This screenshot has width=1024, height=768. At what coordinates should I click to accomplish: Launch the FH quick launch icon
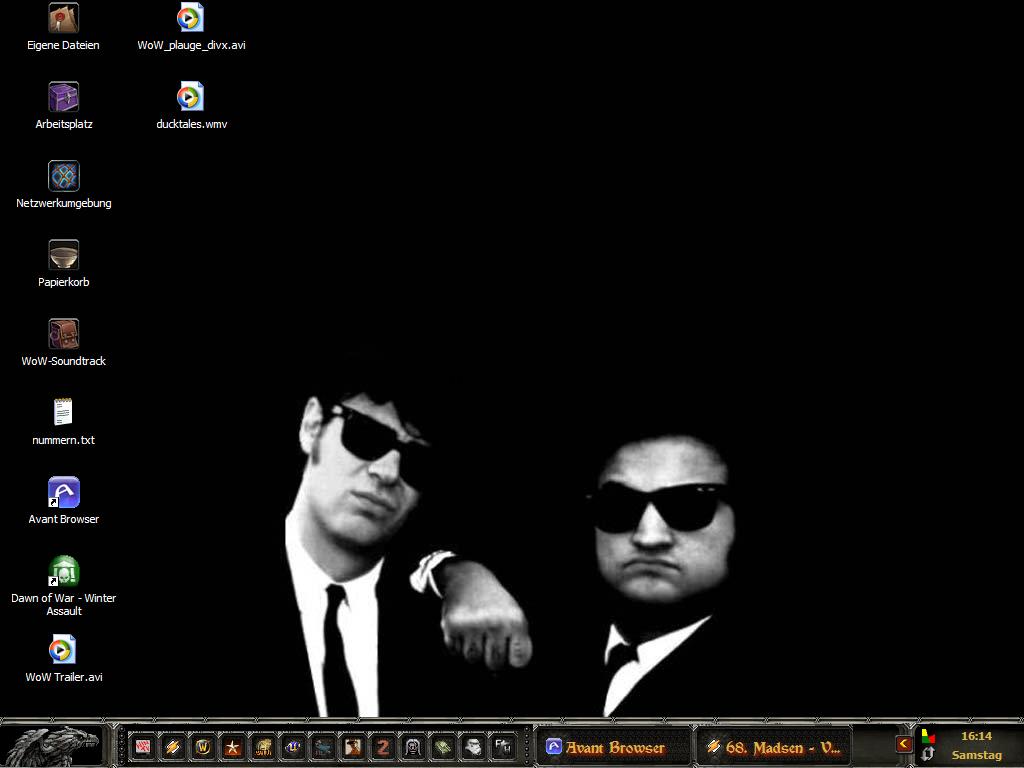(504, 746)
